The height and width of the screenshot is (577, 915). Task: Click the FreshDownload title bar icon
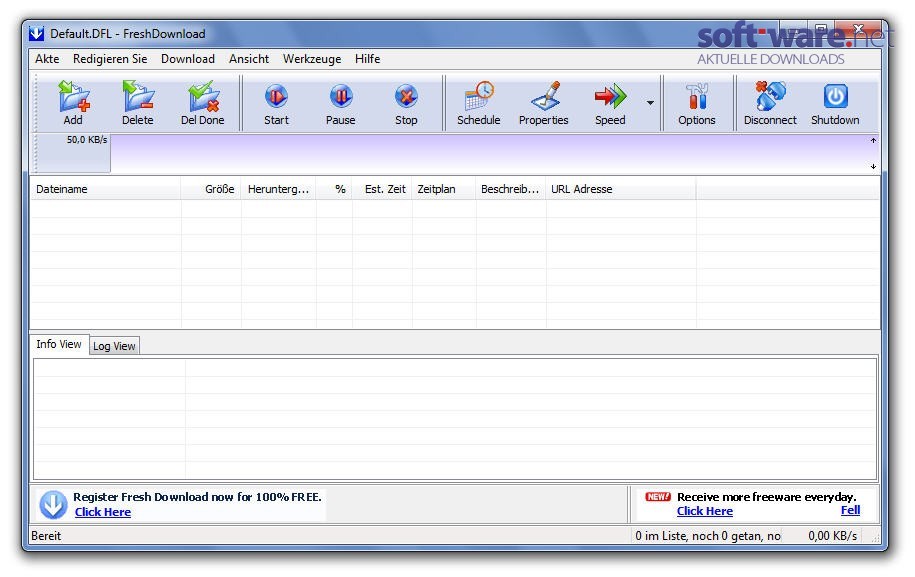point(36,34)
